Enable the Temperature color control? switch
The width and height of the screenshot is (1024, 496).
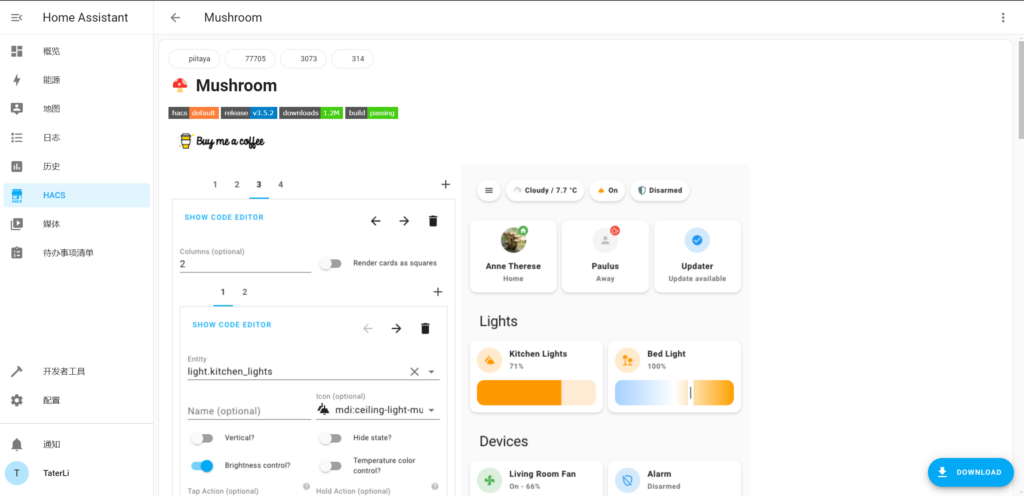330,466
